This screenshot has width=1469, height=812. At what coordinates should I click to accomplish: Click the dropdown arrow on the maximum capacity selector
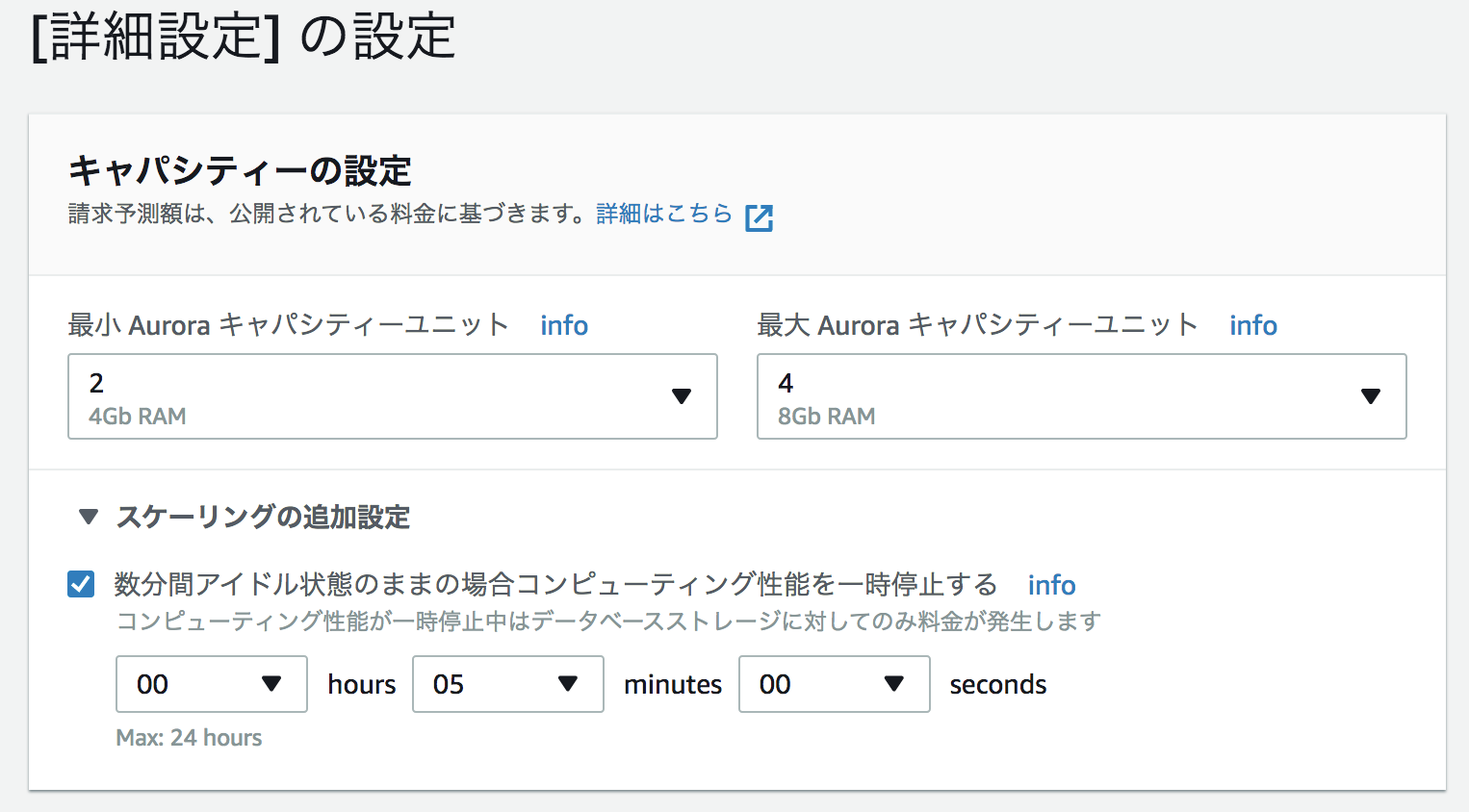(1371, 395)
